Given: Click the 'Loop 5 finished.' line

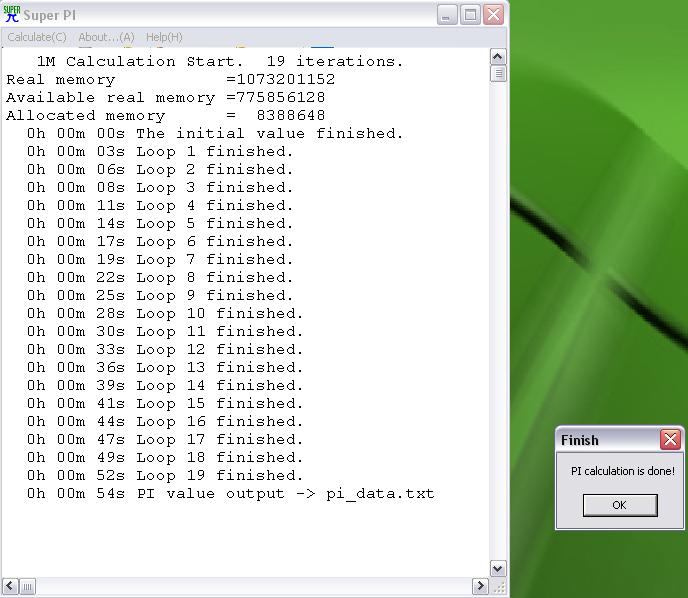Looking at the screenshot, I should pyautogui.click(x=160, y=223).
